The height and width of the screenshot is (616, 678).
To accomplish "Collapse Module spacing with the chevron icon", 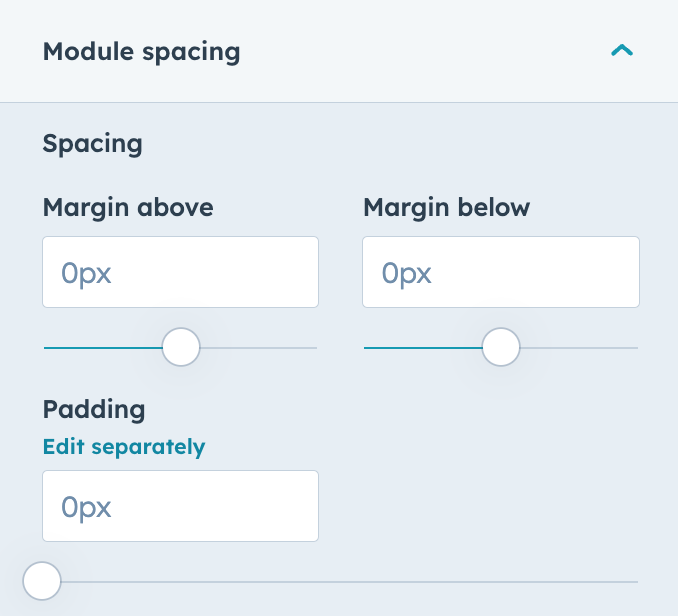I will click(622, 51).
